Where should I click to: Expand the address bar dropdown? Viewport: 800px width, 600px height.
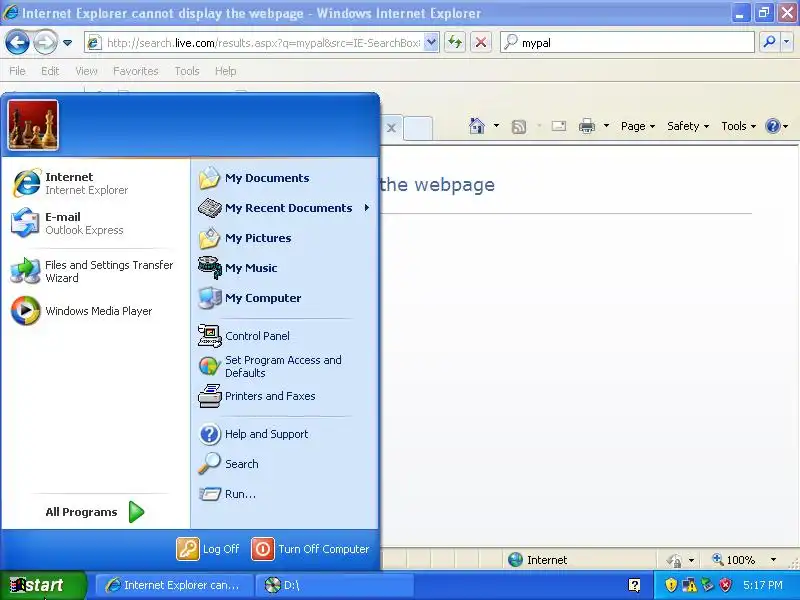tap(431, 43)
